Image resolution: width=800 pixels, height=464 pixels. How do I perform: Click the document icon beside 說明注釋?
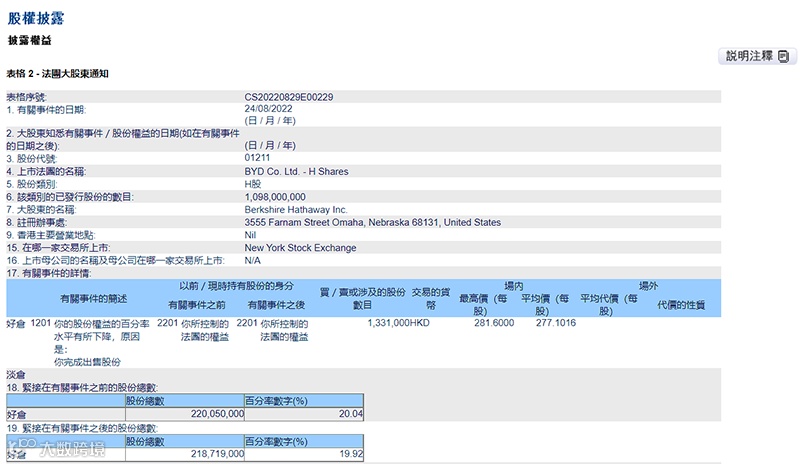pos(784,57)
